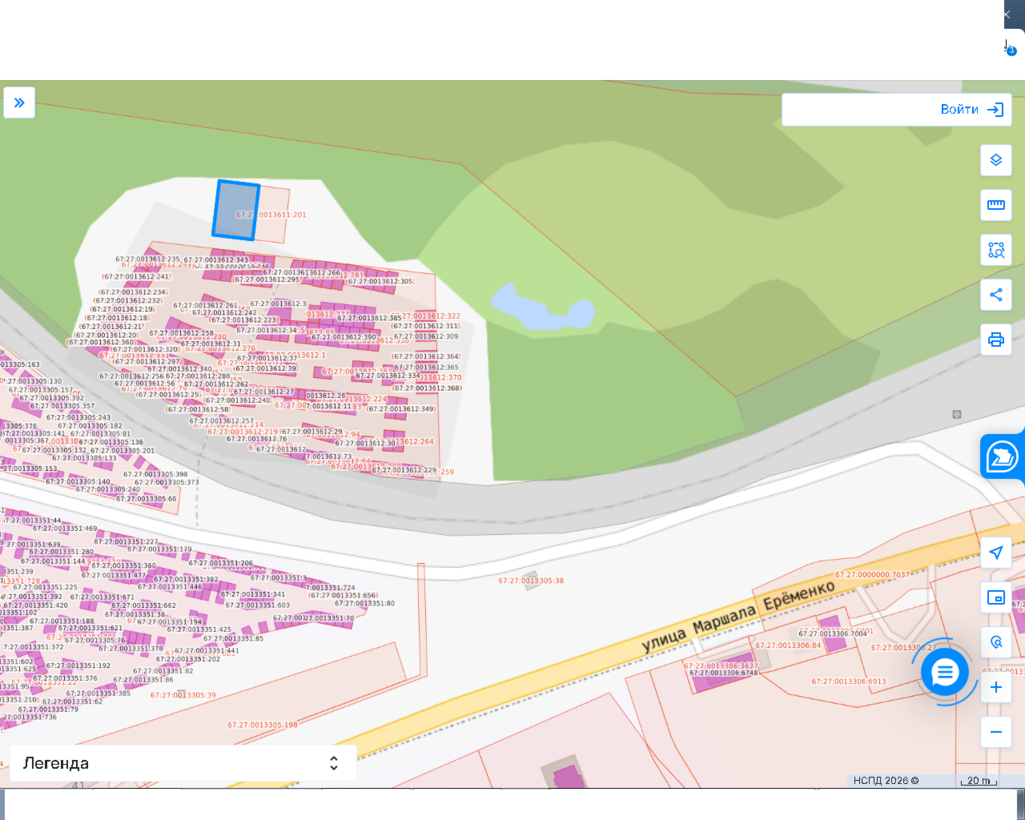
Task: Activate the search-by-area selection tool
Action: point(996,250)
